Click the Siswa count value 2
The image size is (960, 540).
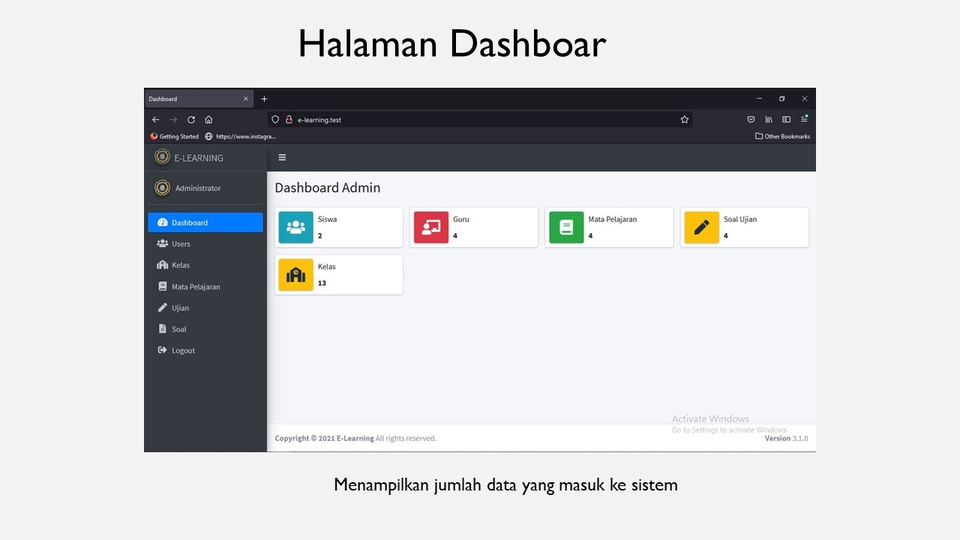320,236
